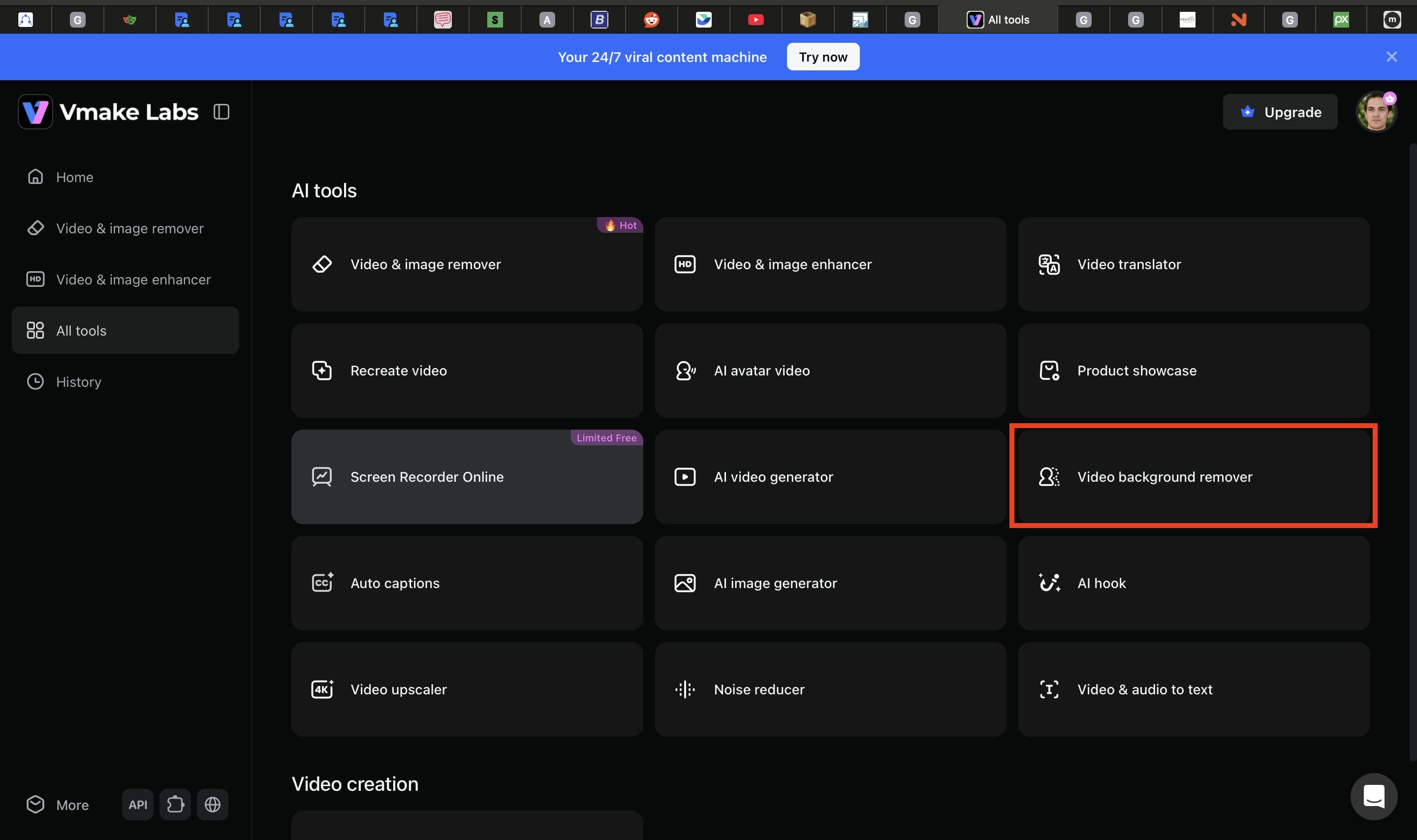Open the support chat bubble
This screenshot has height=840, width=1417.
point(1373,796)
